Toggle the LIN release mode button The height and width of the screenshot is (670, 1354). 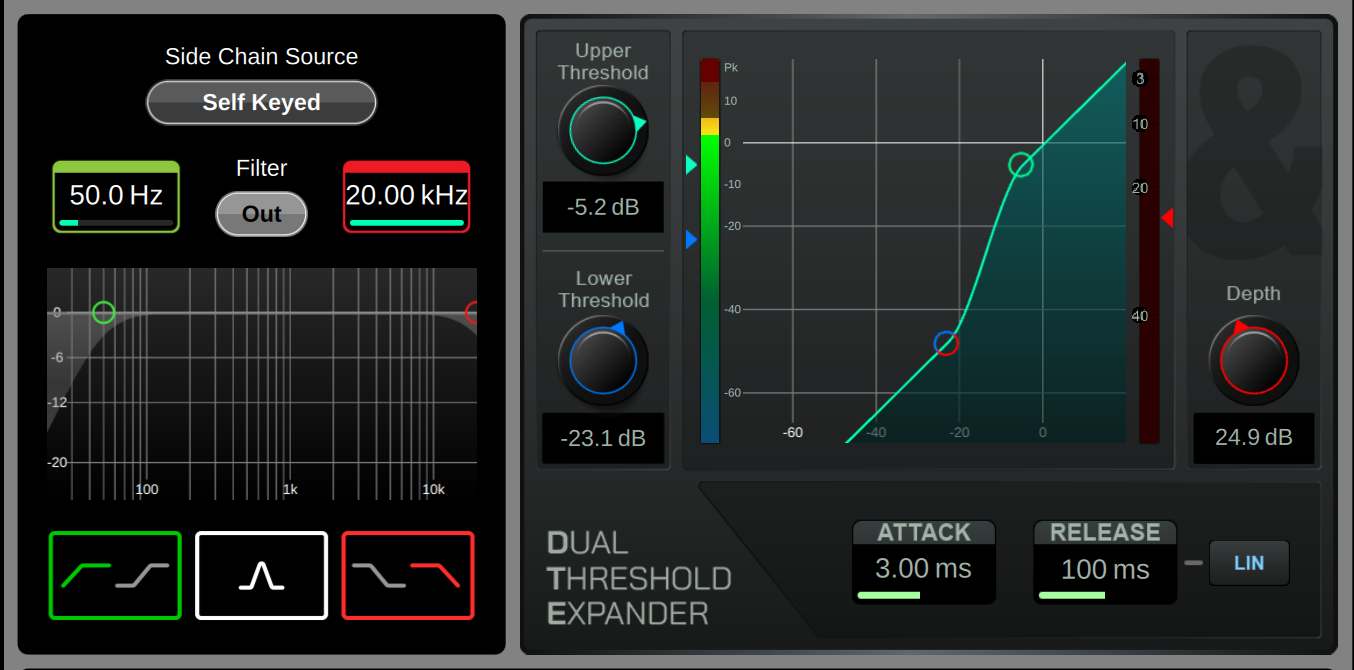pos(1249,563)
